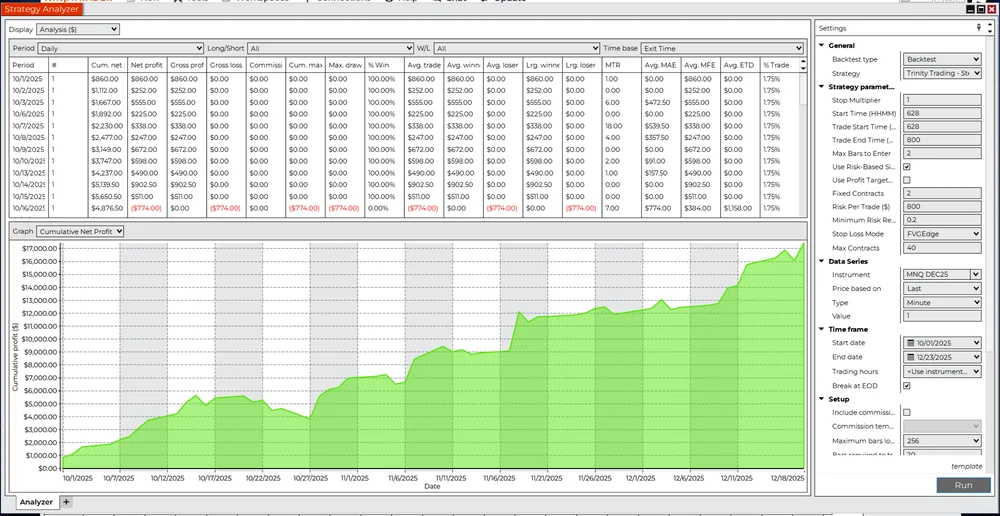Open the template link
This screenshot has height=516, width=1000.
point(966,466)
